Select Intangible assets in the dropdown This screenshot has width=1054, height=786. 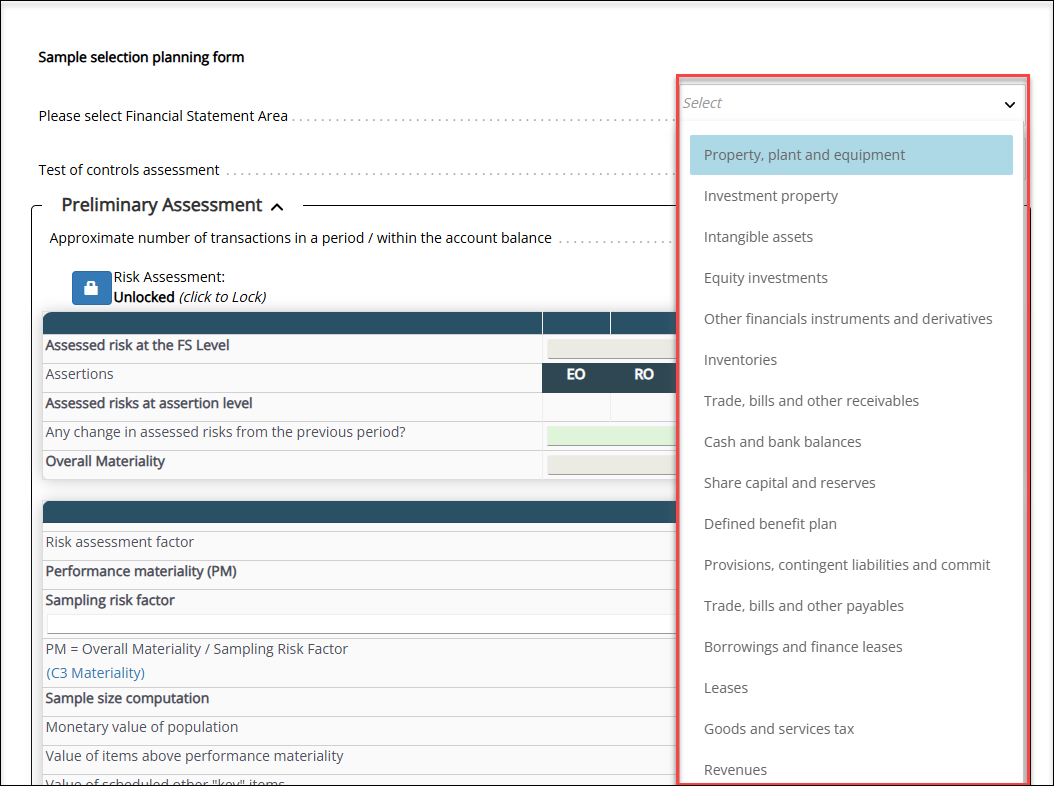click(758, 236)
